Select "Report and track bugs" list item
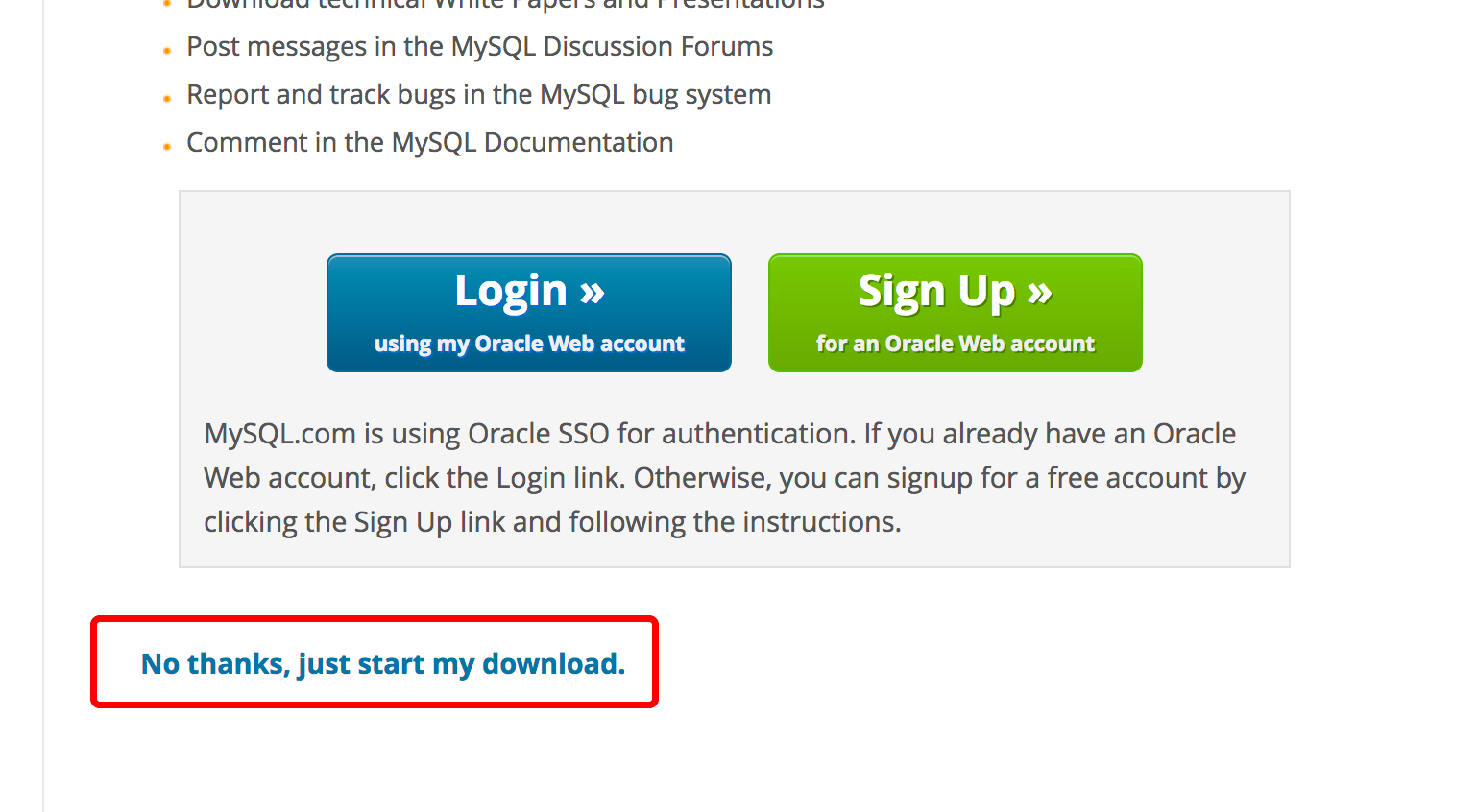Image resolution: width=1477 pixels, height=812 pixels. pyautogui.click(x=478, y=95)
